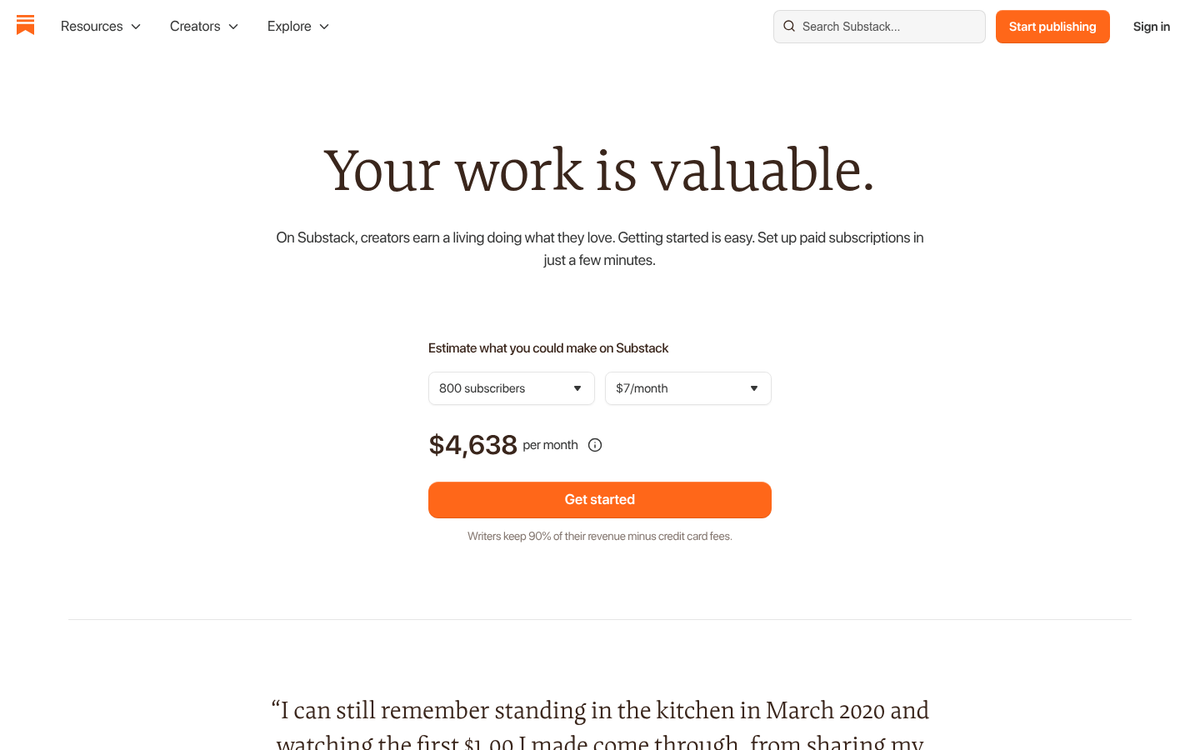Click the Start publishing button
Screen dimensions: 1200x750
coord(1052,27)
